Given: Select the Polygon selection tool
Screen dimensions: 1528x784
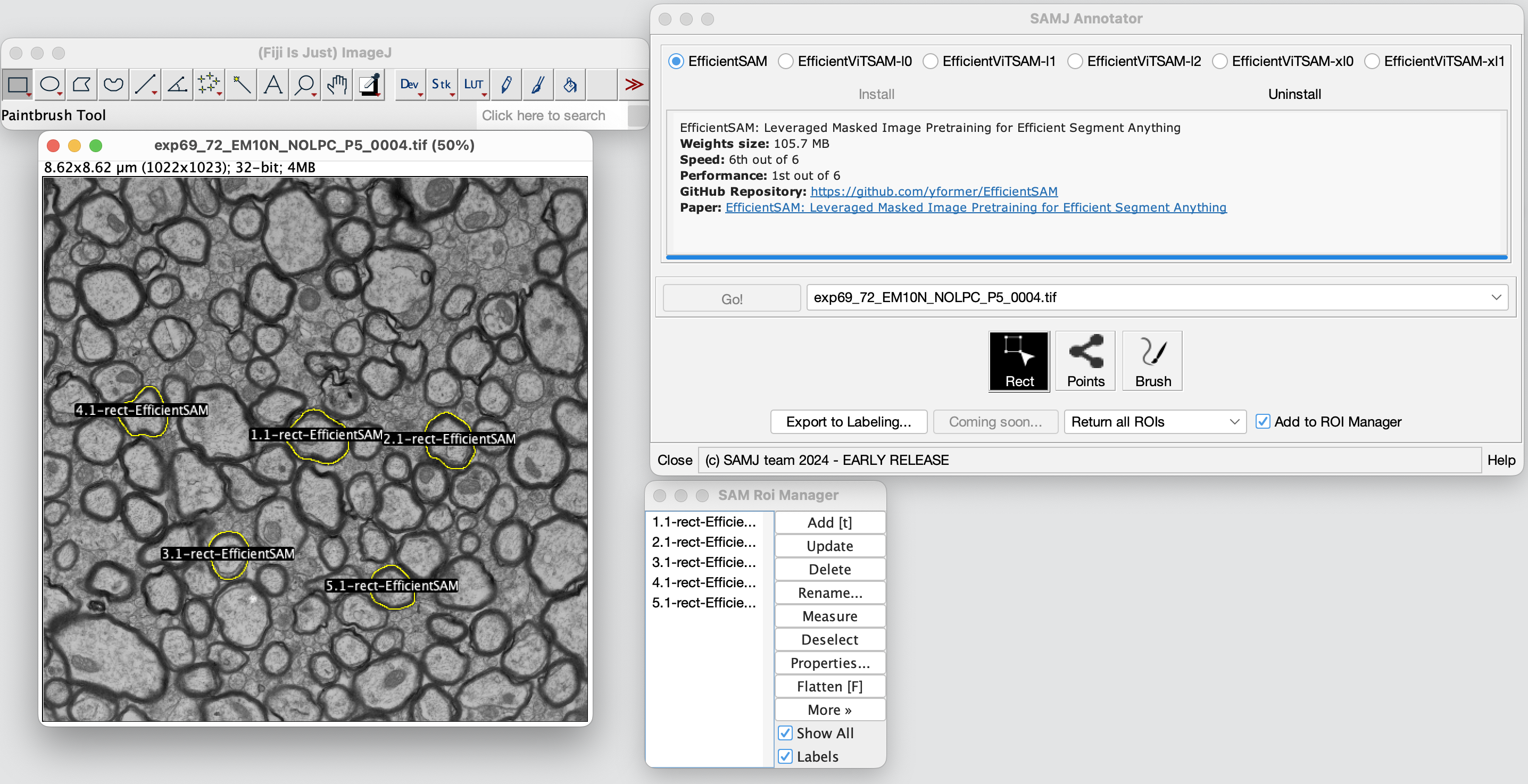Looking at the screenshot, I should tap(82, 85).
